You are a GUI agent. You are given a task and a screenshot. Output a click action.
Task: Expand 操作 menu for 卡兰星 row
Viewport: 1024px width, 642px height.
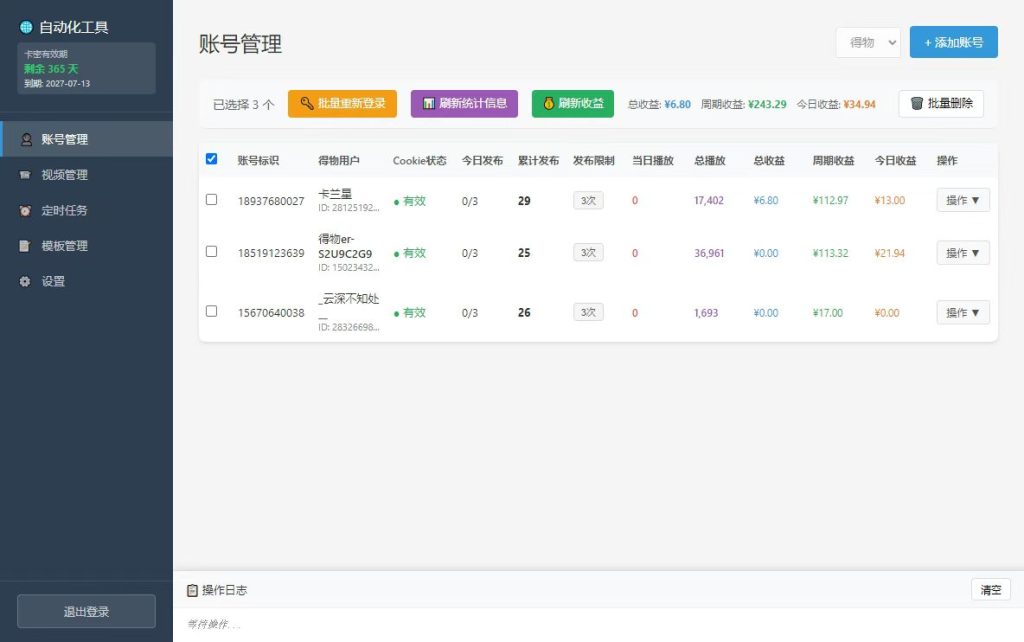point(963,200)
